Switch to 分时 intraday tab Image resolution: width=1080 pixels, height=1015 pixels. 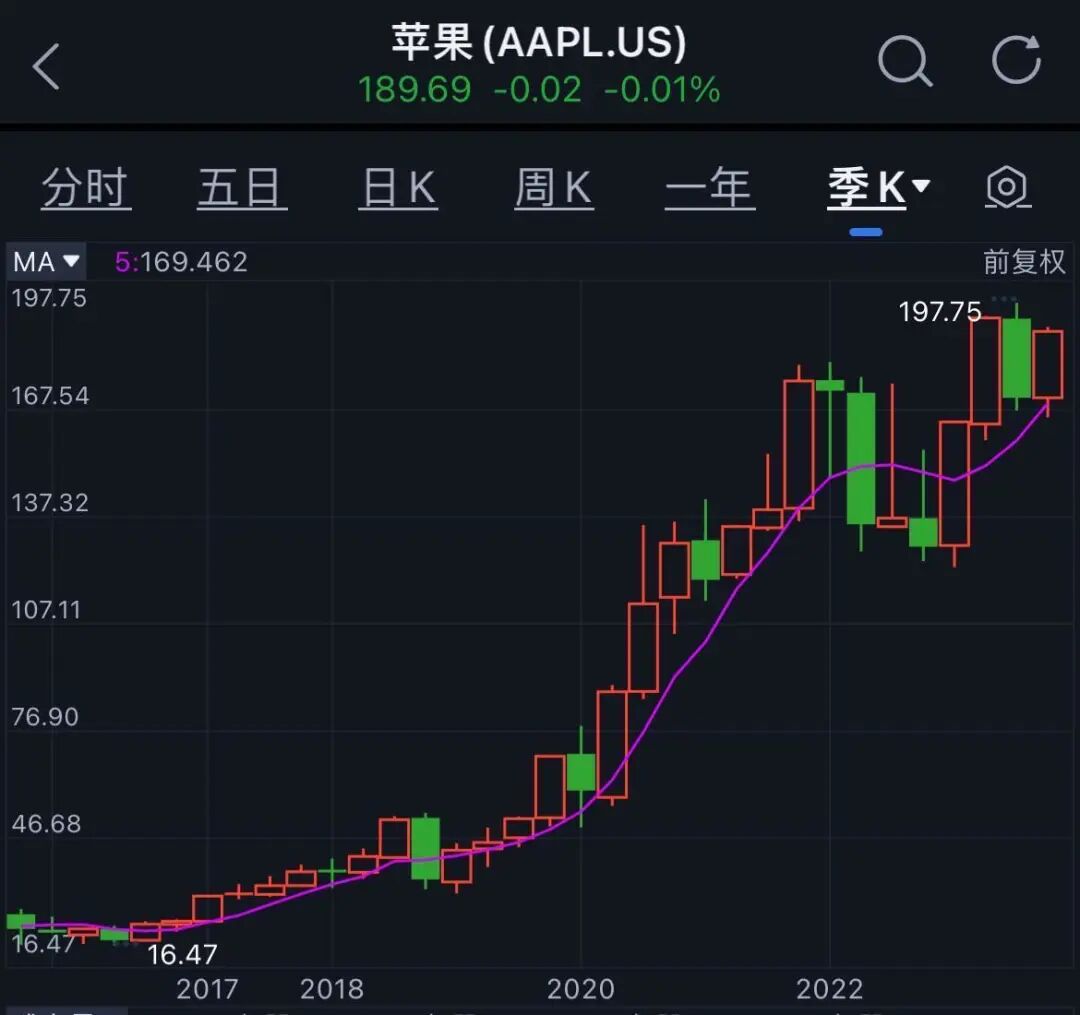[x=85, y=187]
